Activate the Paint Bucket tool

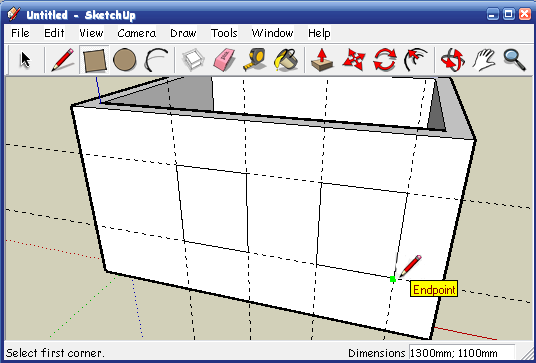click(286, 60)
